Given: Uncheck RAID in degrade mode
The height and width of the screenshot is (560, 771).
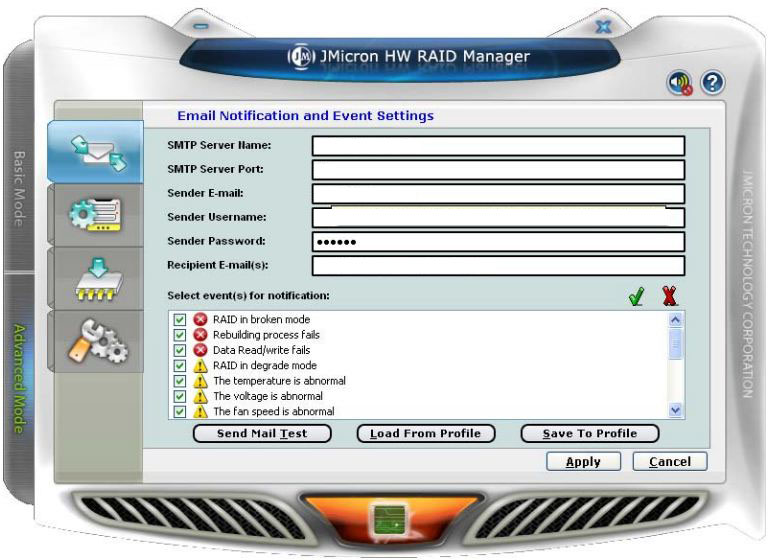Looking at the screenshot, I should (180, 365).
